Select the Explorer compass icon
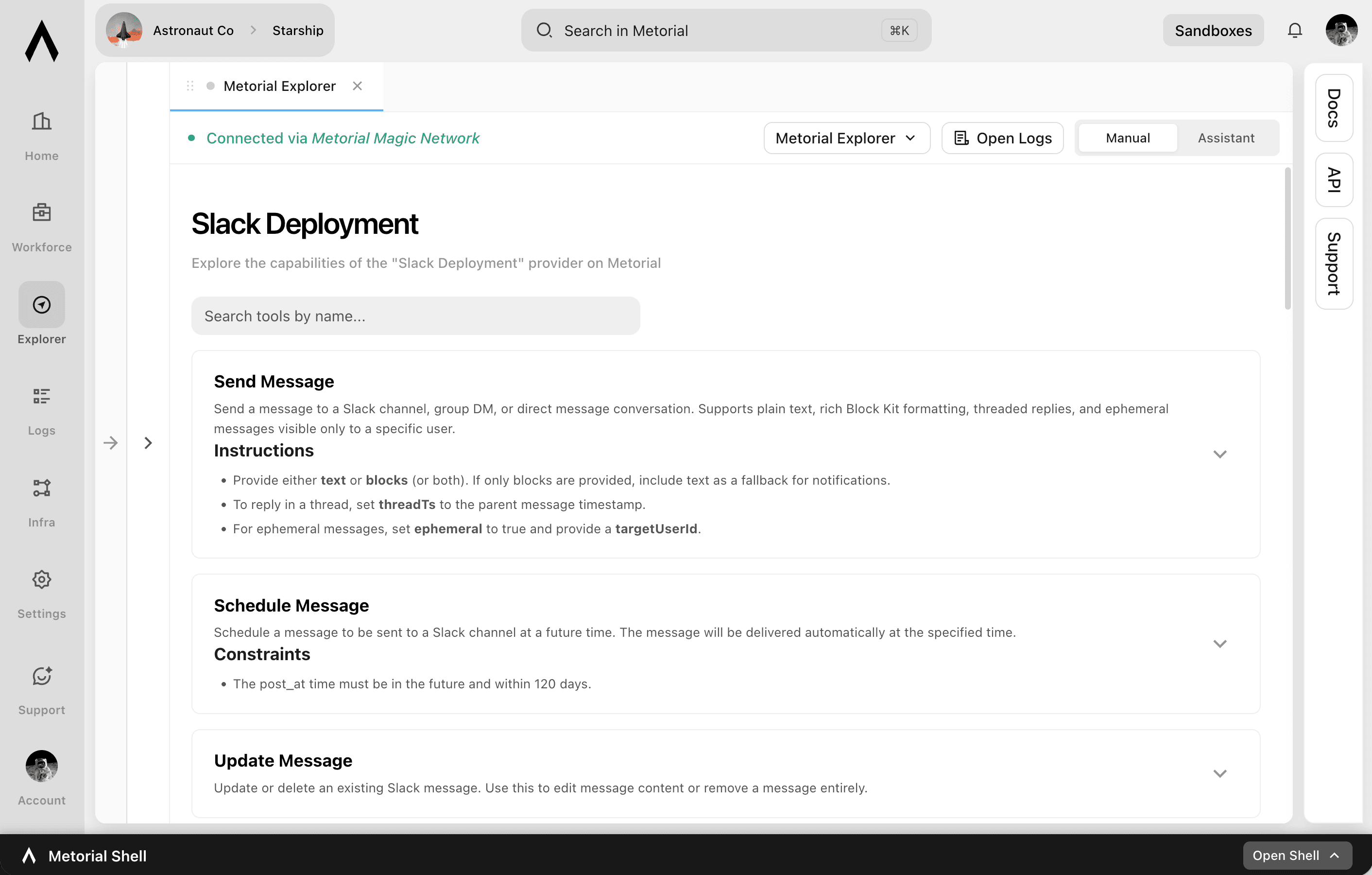The height and width of the screenshot is (875, 1372). tap(42, 304)
